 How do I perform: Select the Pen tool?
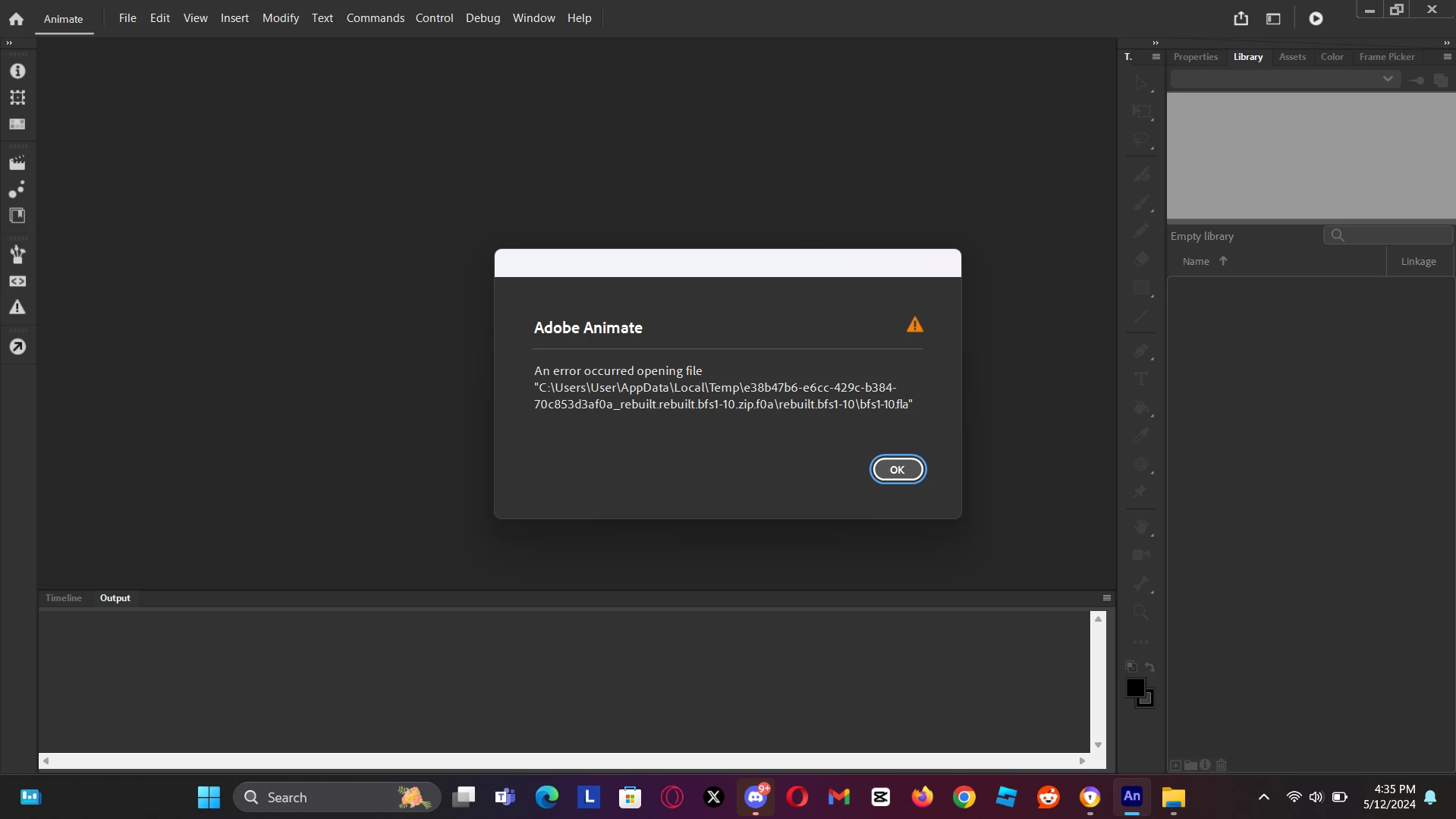pos(1141,351)
